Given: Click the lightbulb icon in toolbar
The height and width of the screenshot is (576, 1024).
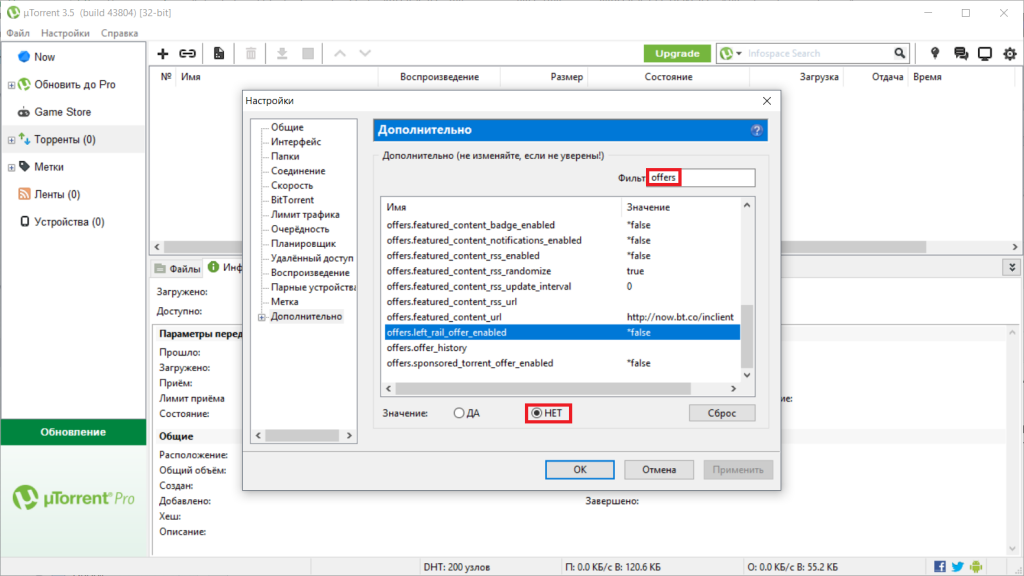Looking at the screenshot, I should tap(935, 54).
